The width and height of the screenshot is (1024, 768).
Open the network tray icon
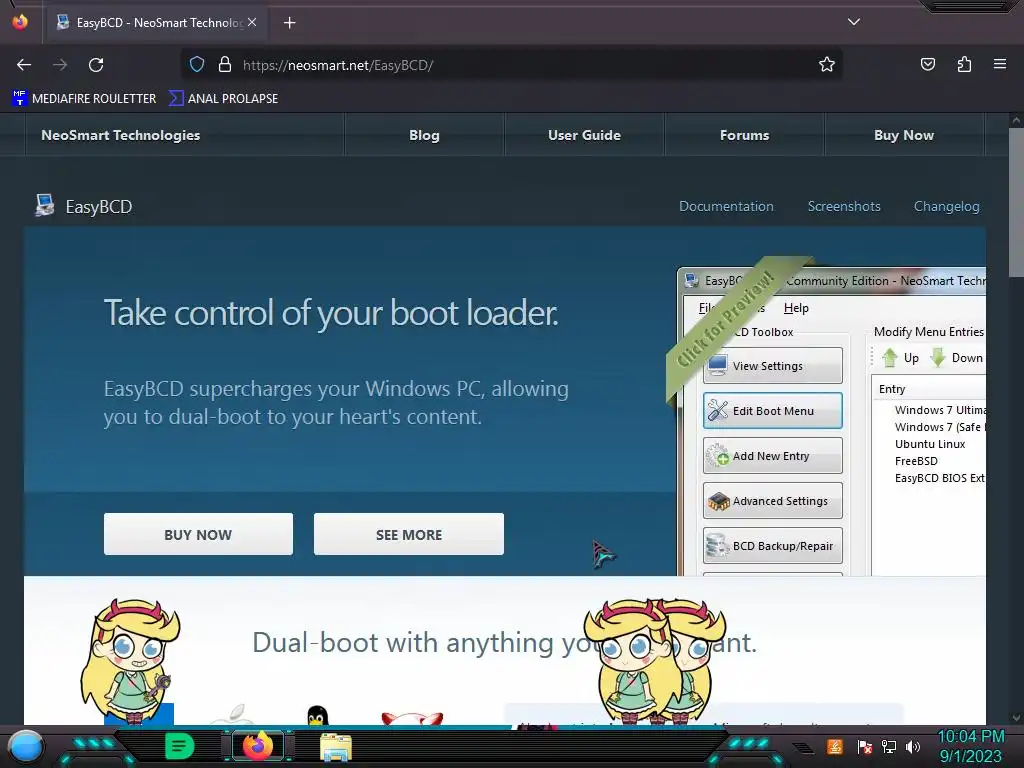point(889,747)
